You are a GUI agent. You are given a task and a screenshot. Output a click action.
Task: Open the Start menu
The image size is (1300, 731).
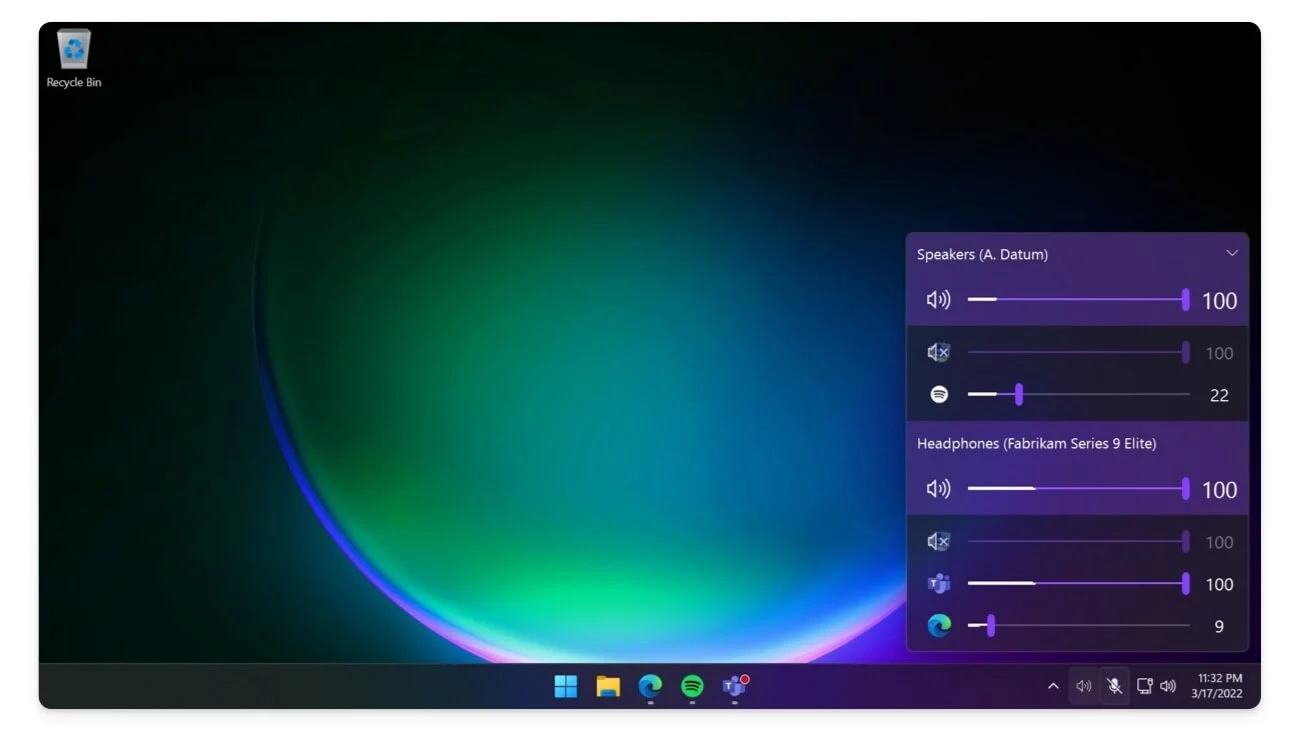566,687
